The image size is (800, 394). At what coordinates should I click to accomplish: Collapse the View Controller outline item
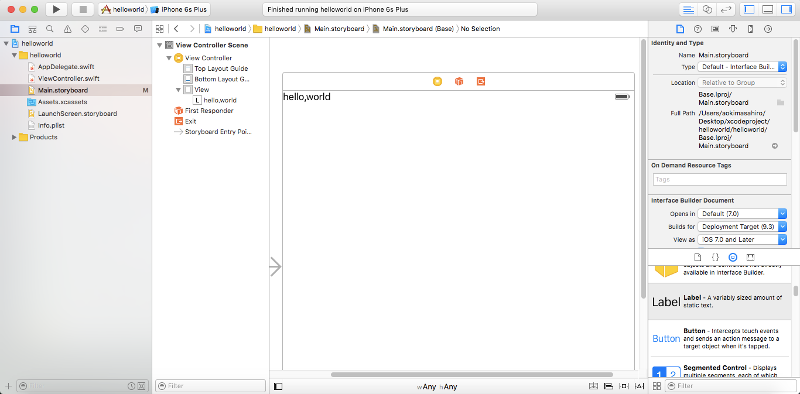tap(169, 58)
